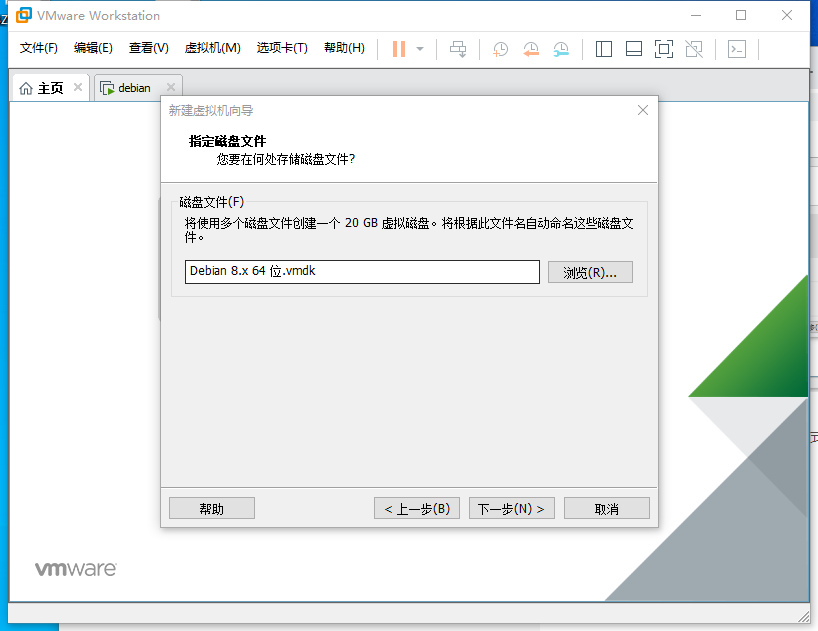Select the Debian 8.x vmdk filename field

[362, 271]
